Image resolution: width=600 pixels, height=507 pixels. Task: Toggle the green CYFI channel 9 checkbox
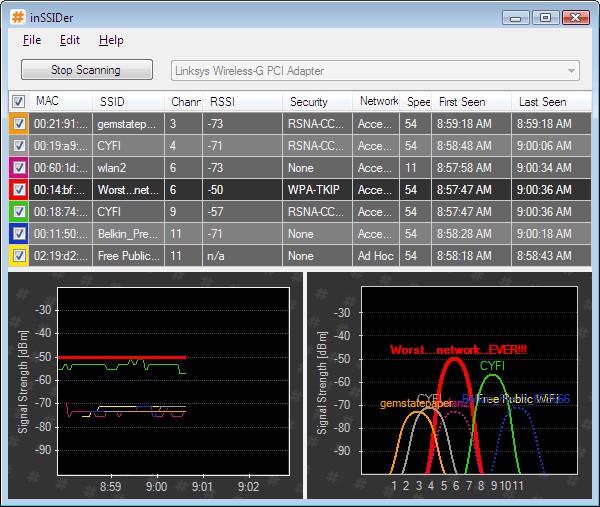coord(18,211)
